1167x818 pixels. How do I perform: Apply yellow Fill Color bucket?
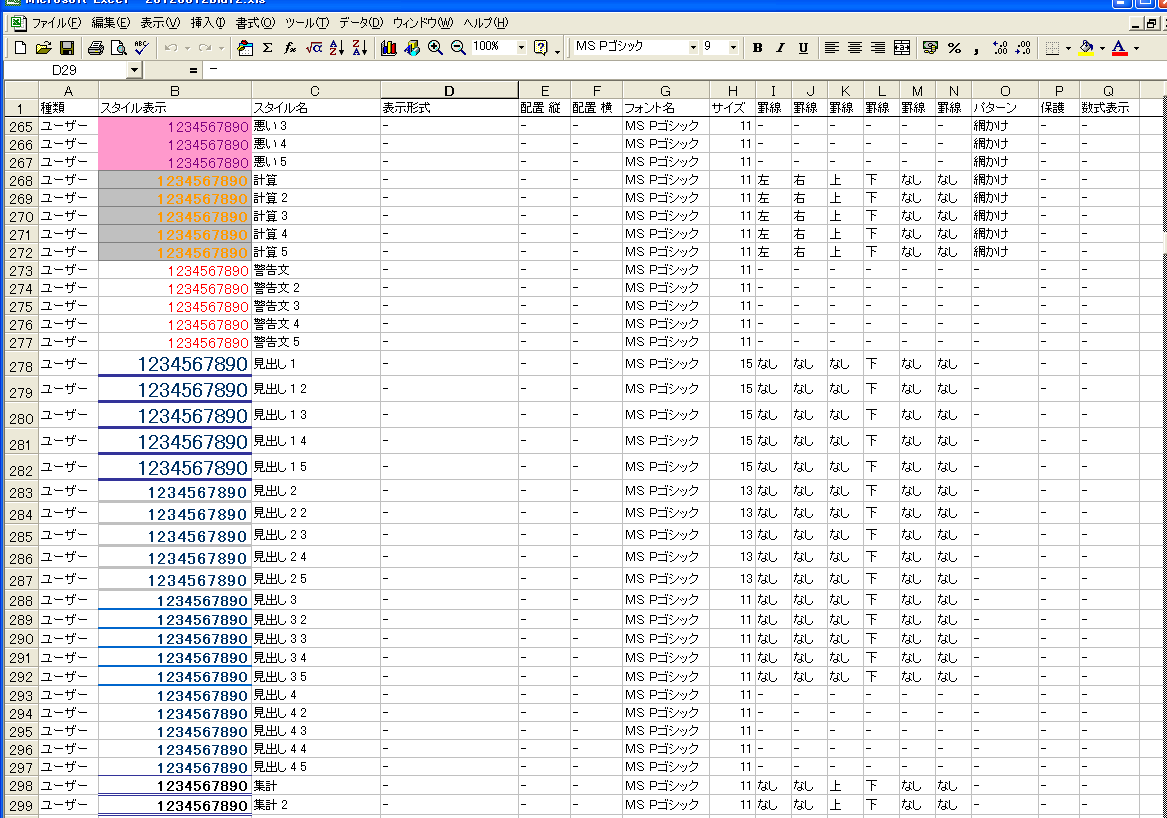(x=1087, y=48)
